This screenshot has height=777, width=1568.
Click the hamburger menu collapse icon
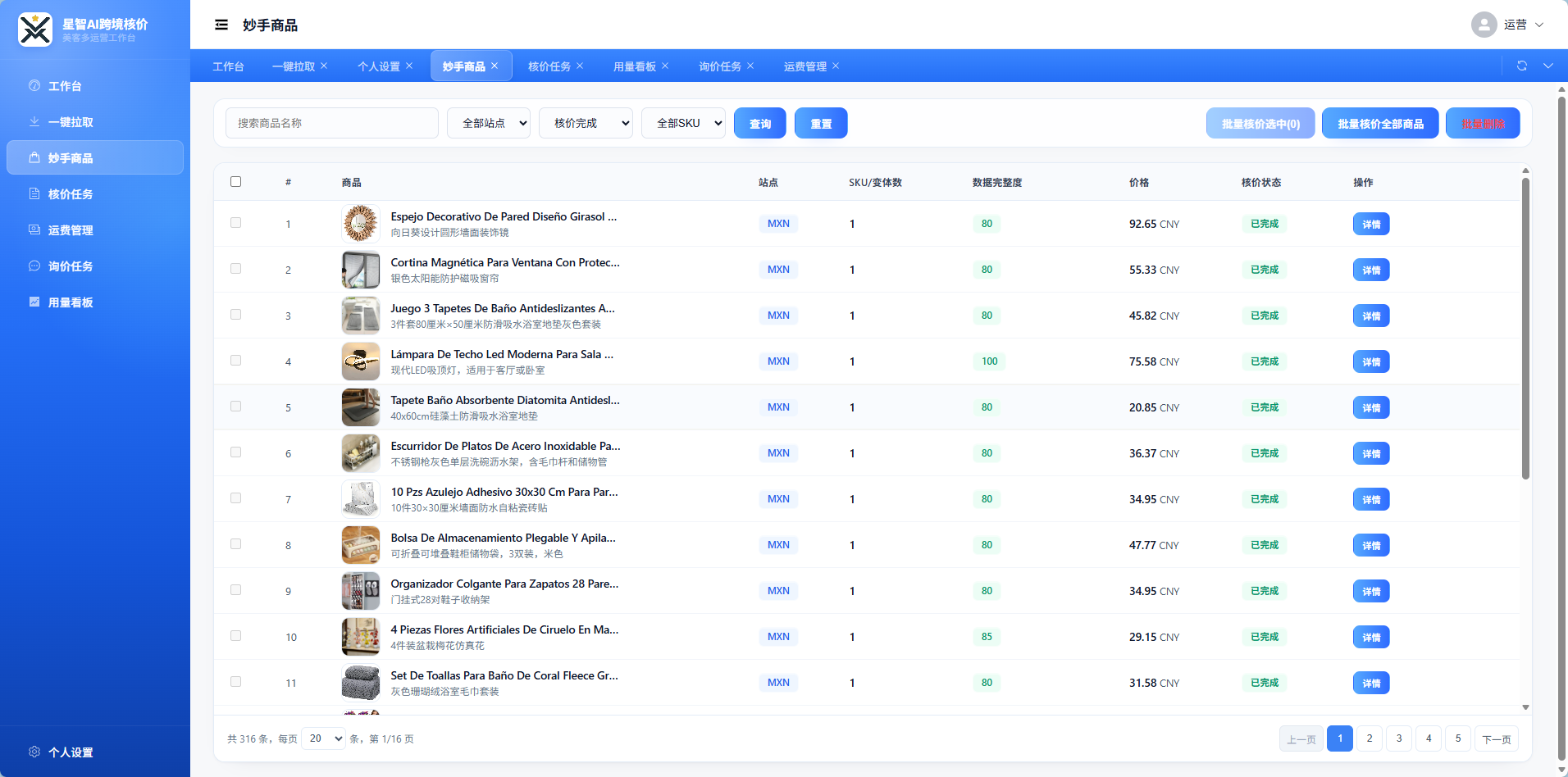point(221,25)
